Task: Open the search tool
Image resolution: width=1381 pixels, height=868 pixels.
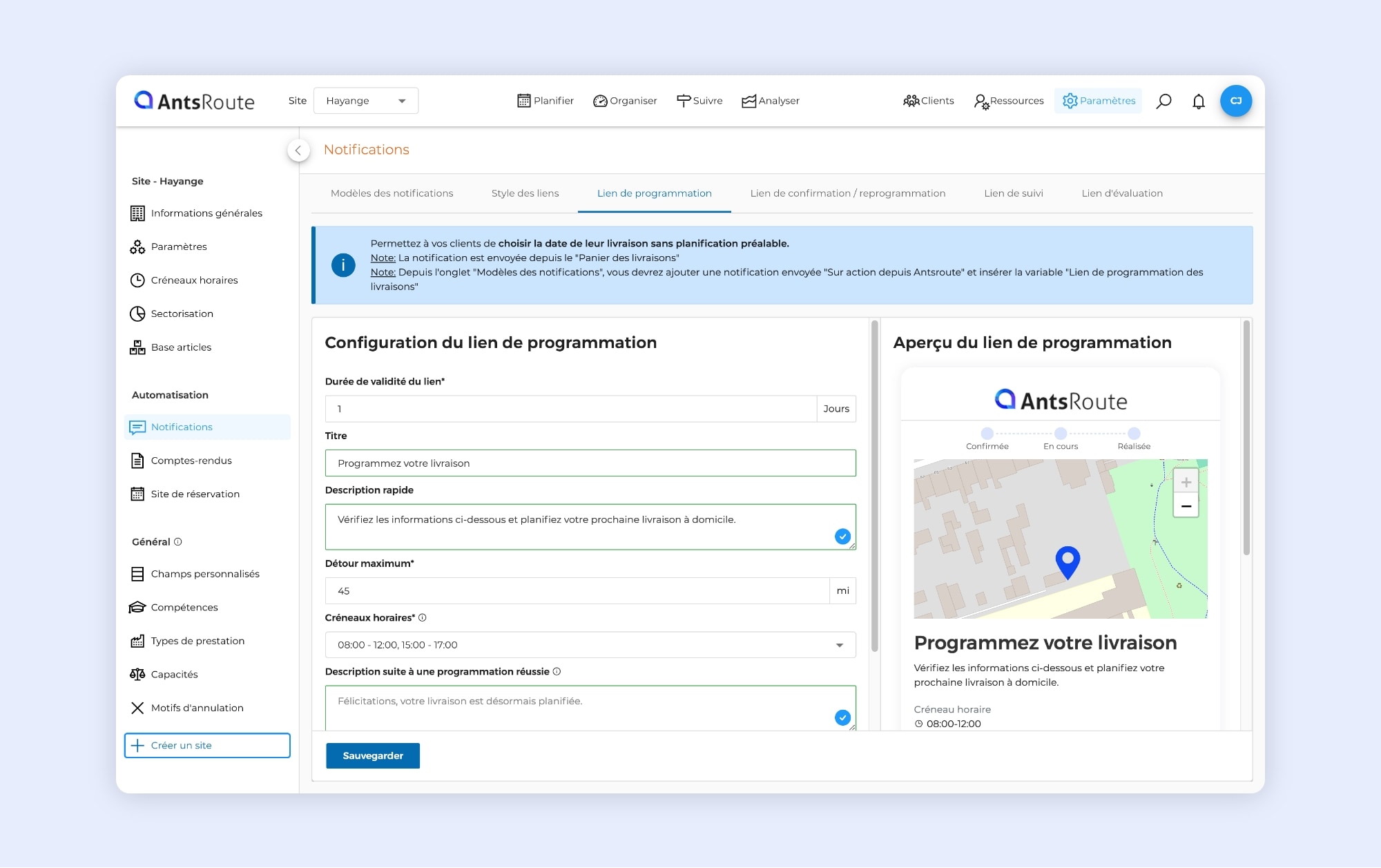Action: (1163, 101)
